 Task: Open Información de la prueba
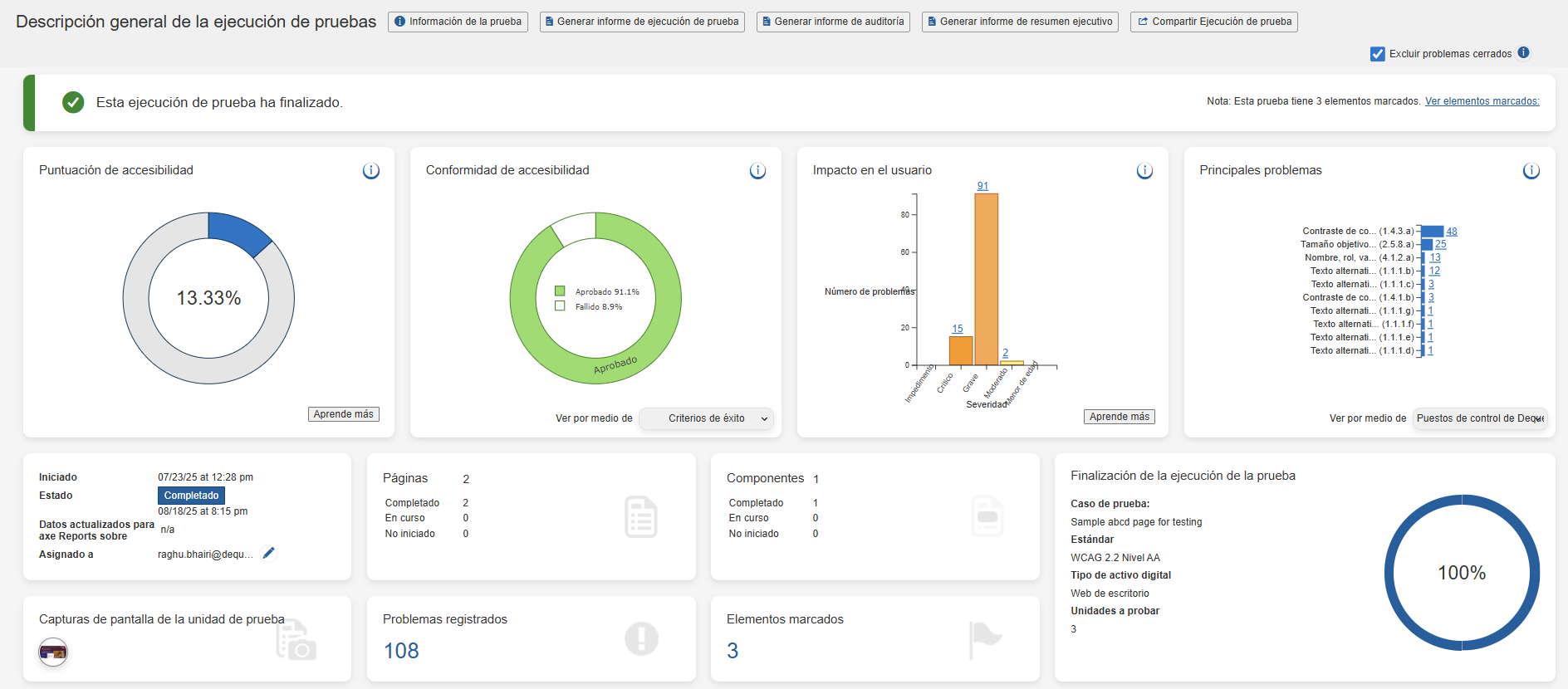(x=458, y=22)
